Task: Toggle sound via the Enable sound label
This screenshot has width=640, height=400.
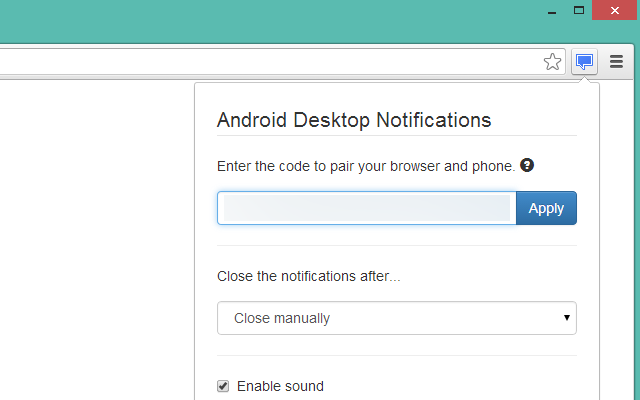Action: (280, 386)
